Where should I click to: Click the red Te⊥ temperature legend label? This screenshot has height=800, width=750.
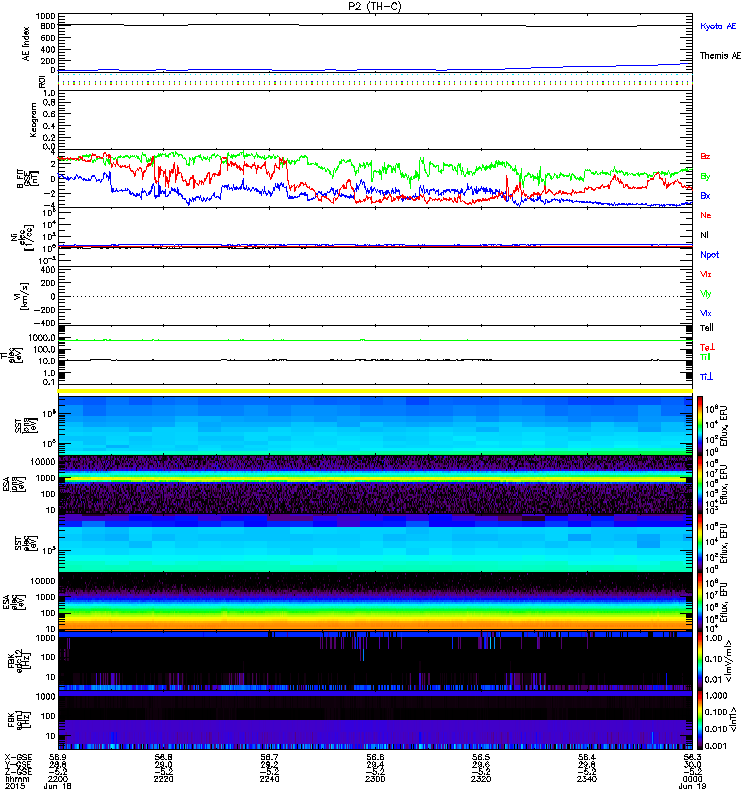click(707, 346)
